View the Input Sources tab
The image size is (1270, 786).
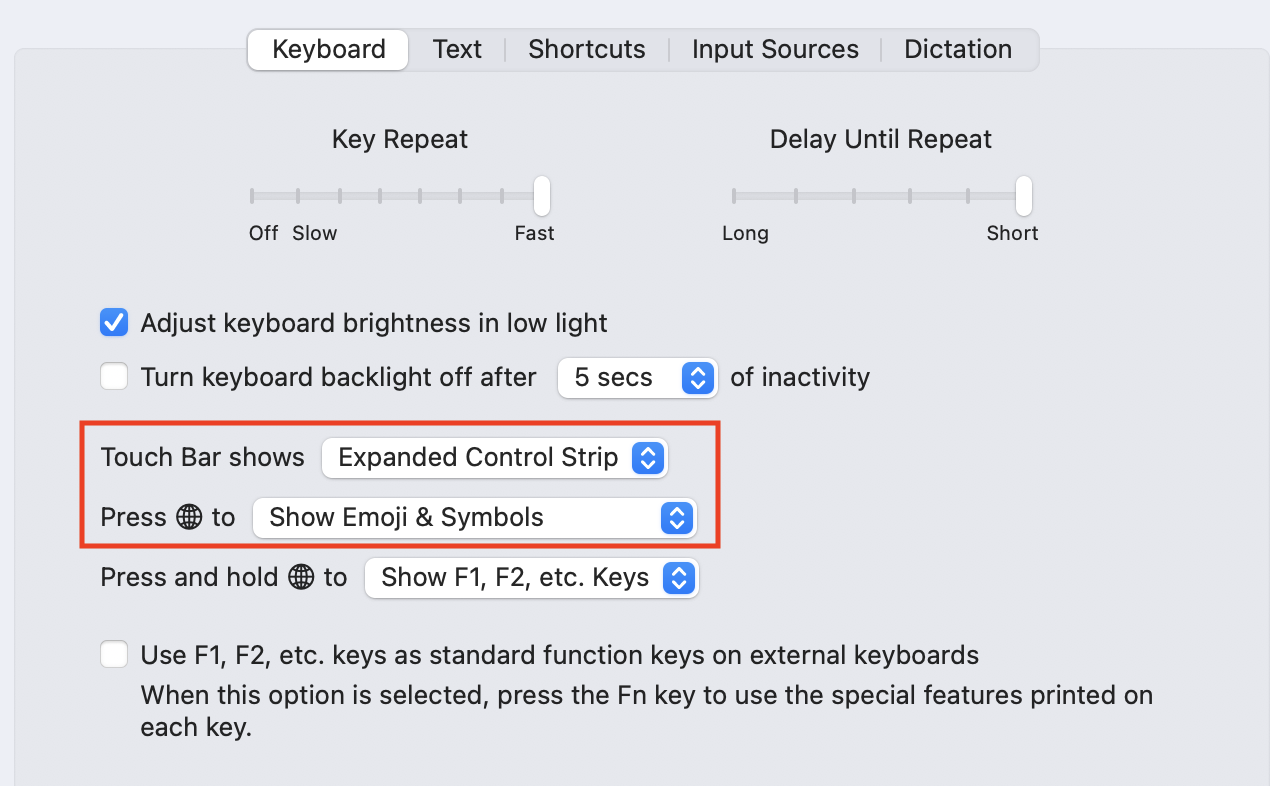pyautogui.click(x=774, y=48)
